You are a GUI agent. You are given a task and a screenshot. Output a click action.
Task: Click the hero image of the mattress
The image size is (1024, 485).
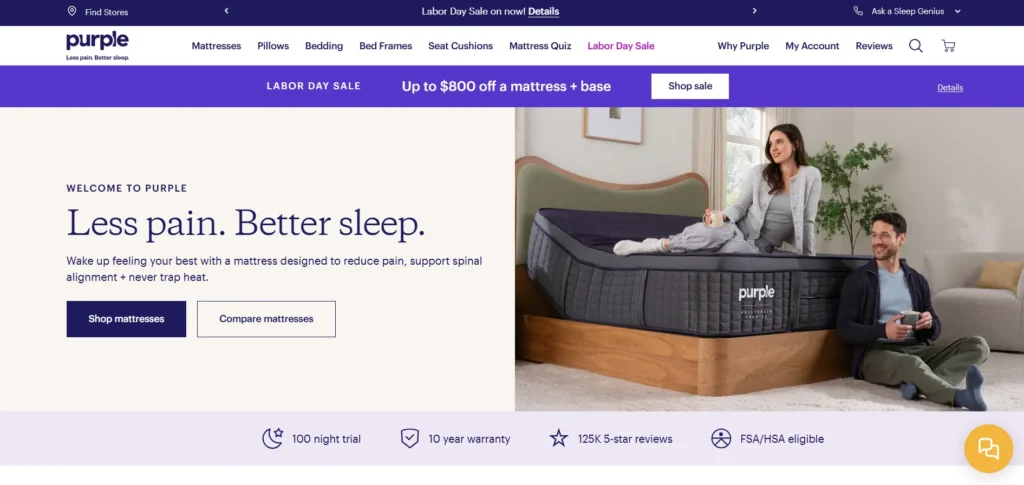(769, 259)
